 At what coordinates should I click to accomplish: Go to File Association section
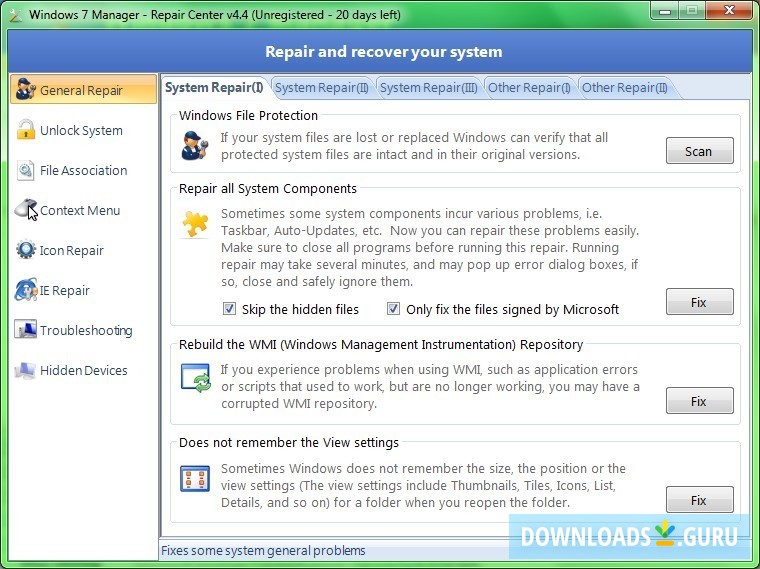[84, 171]
